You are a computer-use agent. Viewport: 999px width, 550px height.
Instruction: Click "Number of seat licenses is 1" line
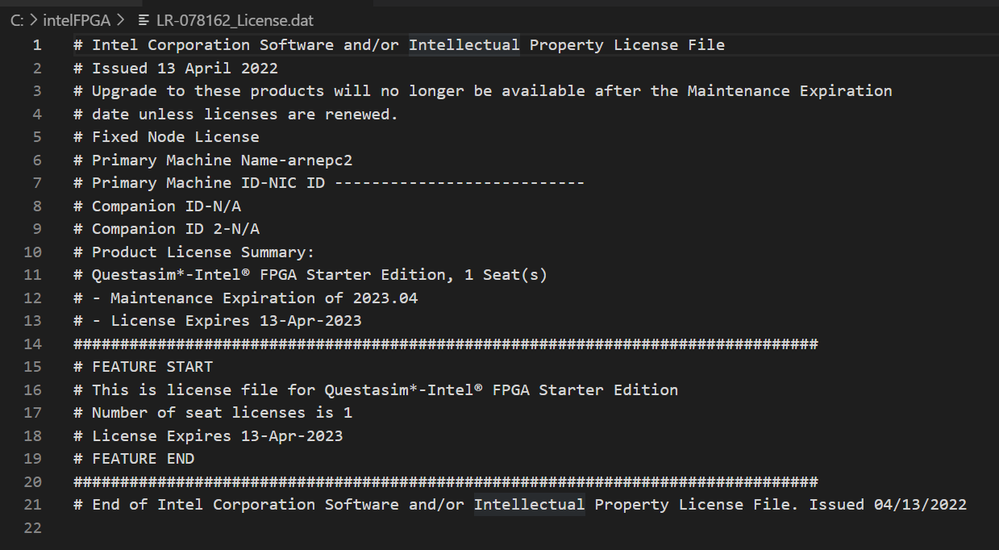[222, 413]
